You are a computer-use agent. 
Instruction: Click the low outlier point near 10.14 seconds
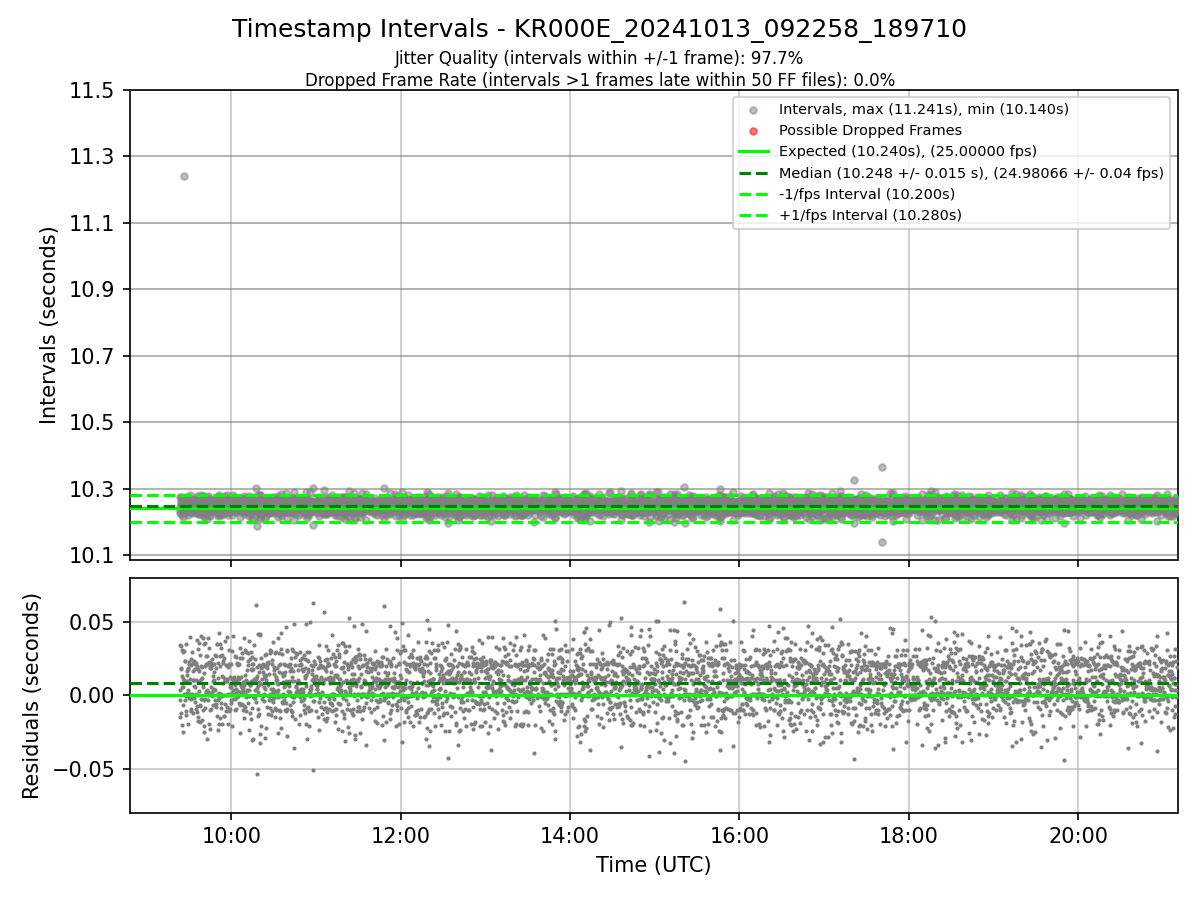pyautogui.click(x=882, y=542)
